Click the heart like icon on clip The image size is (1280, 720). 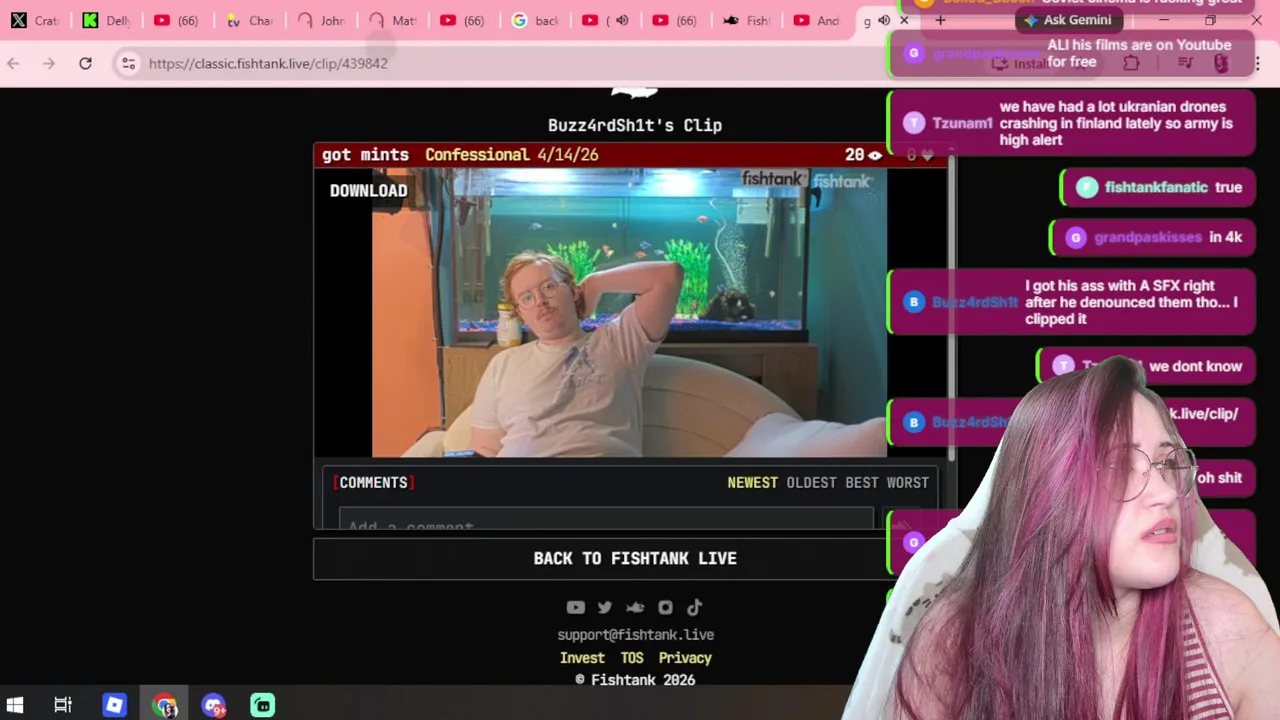click(x=927, y=155)
